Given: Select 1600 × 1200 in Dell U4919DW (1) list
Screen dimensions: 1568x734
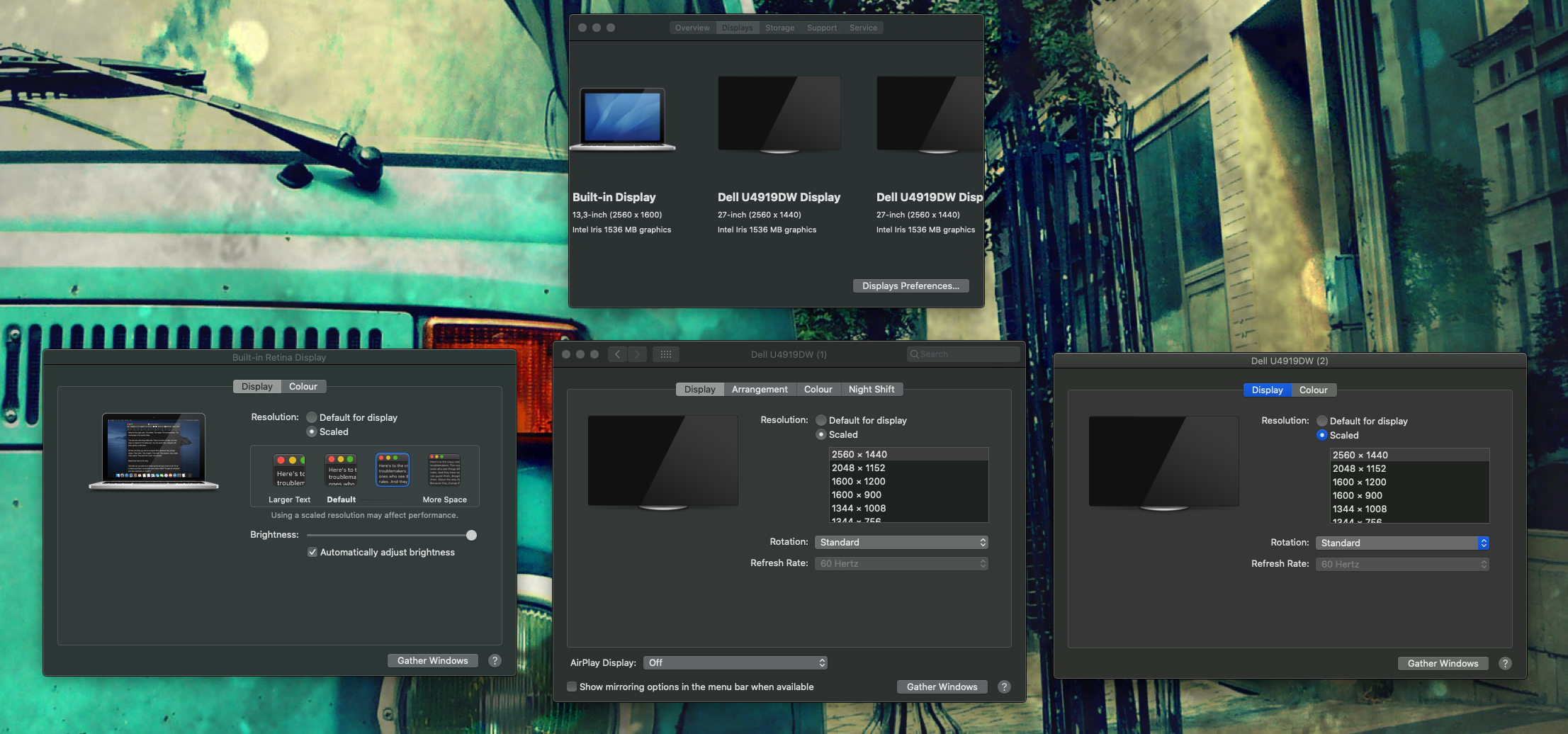Looking at the screenshot, I should coord(908,481).
